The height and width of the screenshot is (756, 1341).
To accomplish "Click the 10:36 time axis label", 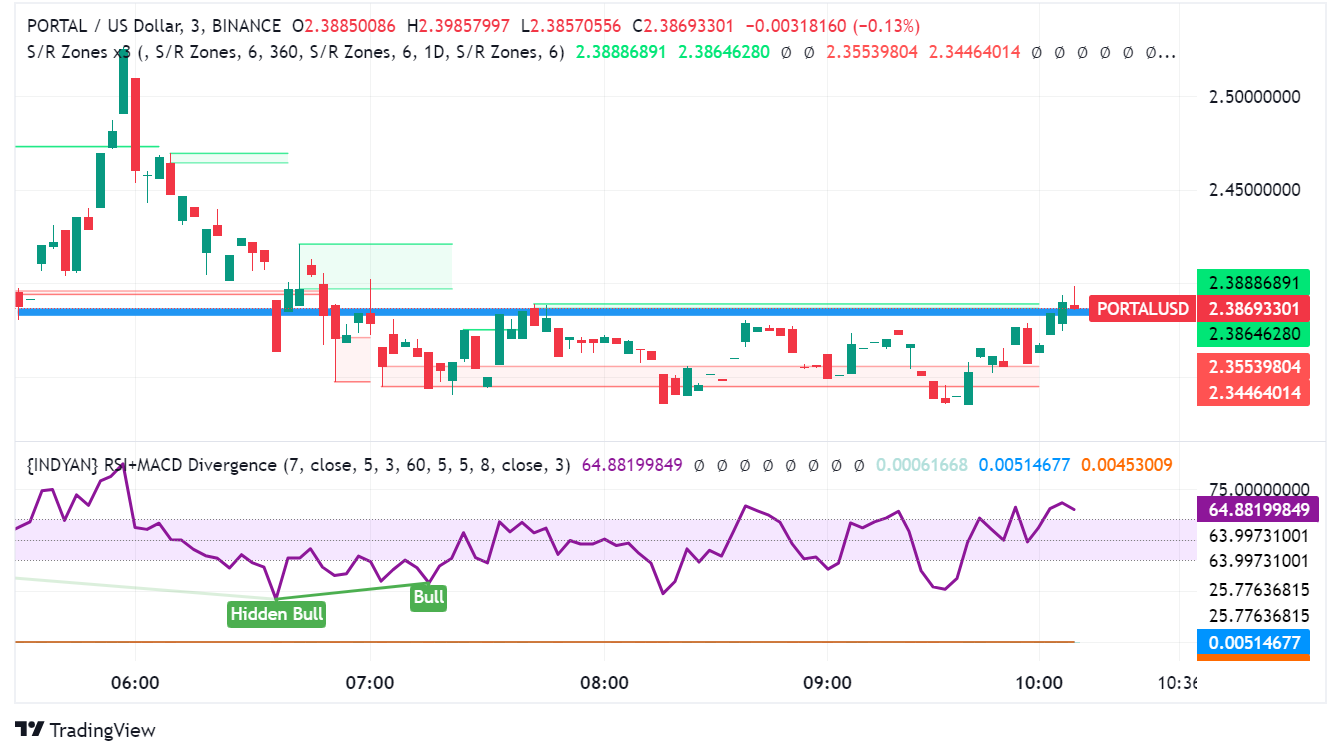I will click(1176, 683).
